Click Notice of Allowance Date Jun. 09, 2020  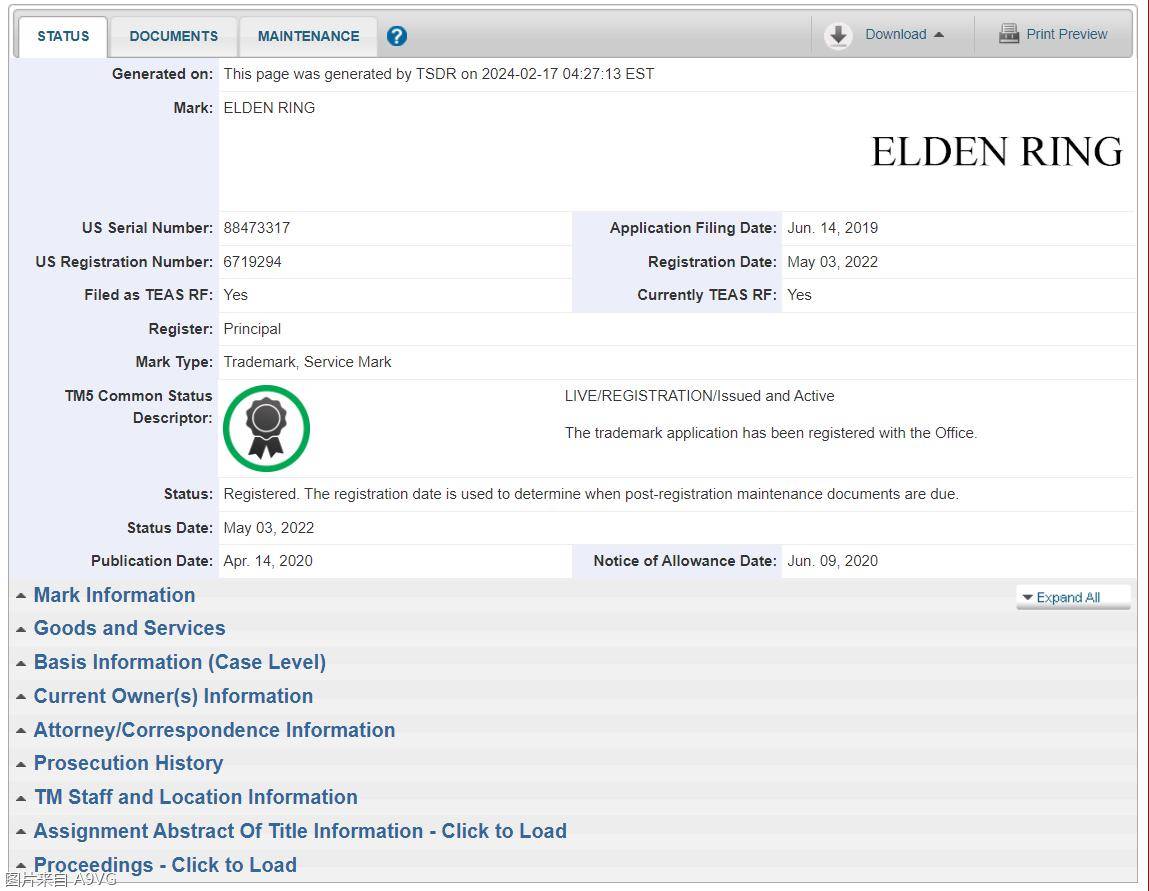[832, 561]
